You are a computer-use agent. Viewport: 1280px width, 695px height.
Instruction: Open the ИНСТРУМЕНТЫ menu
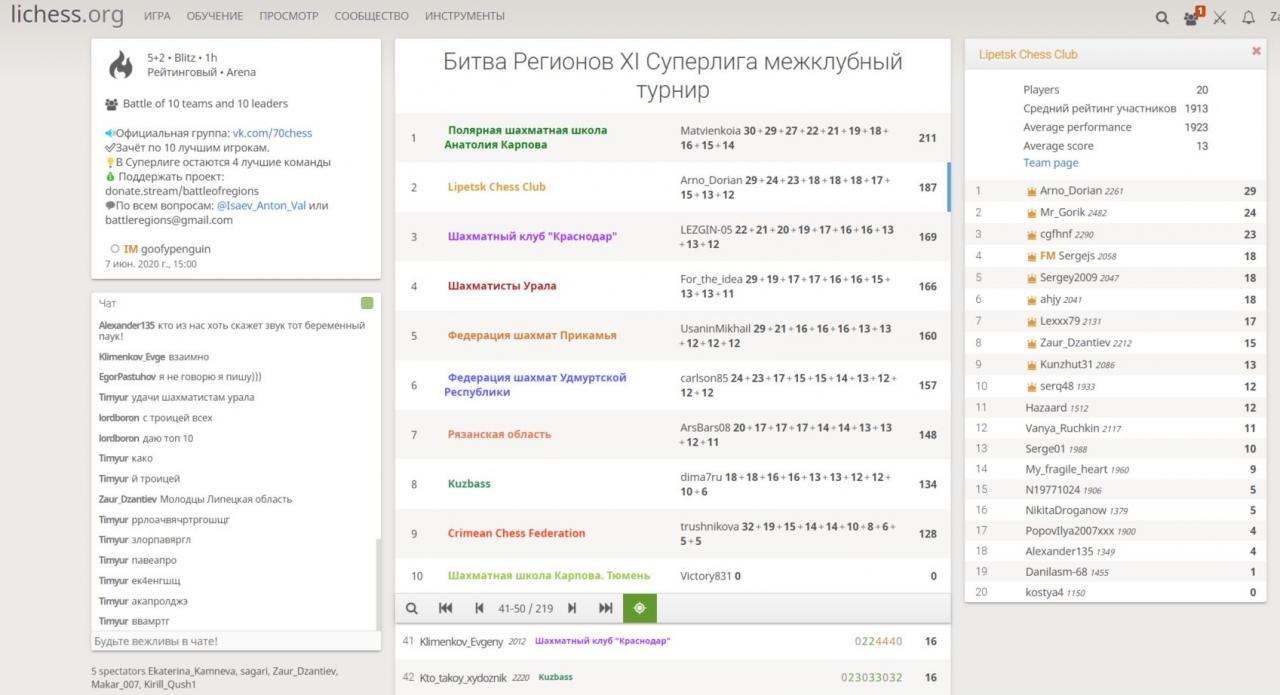pyautogui.click(x=464, y=16)
